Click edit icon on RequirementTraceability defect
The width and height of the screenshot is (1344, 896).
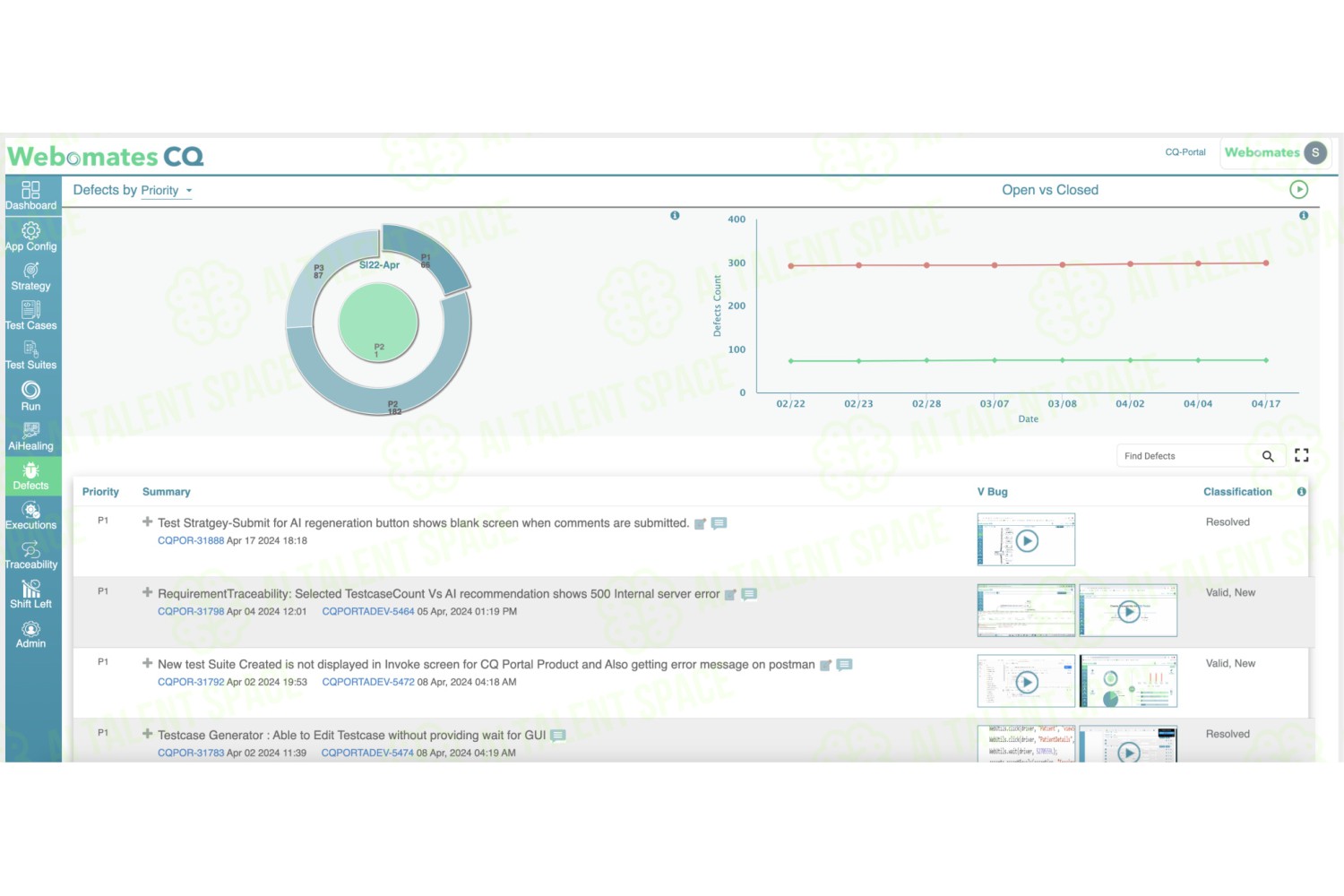(730, 594)
